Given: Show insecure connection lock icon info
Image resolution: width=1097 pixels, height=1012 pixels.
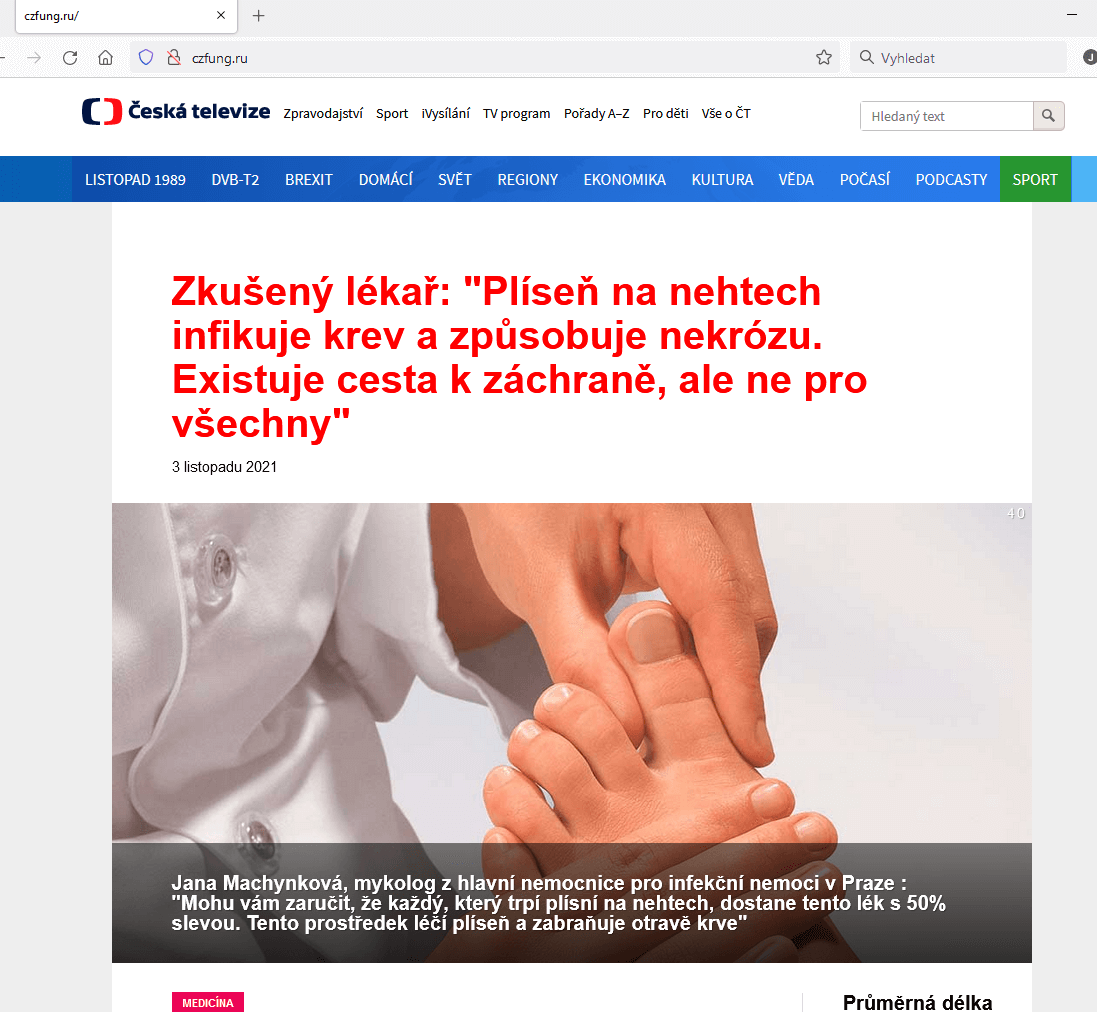Looking at the screenshot, I should [174, 58].
